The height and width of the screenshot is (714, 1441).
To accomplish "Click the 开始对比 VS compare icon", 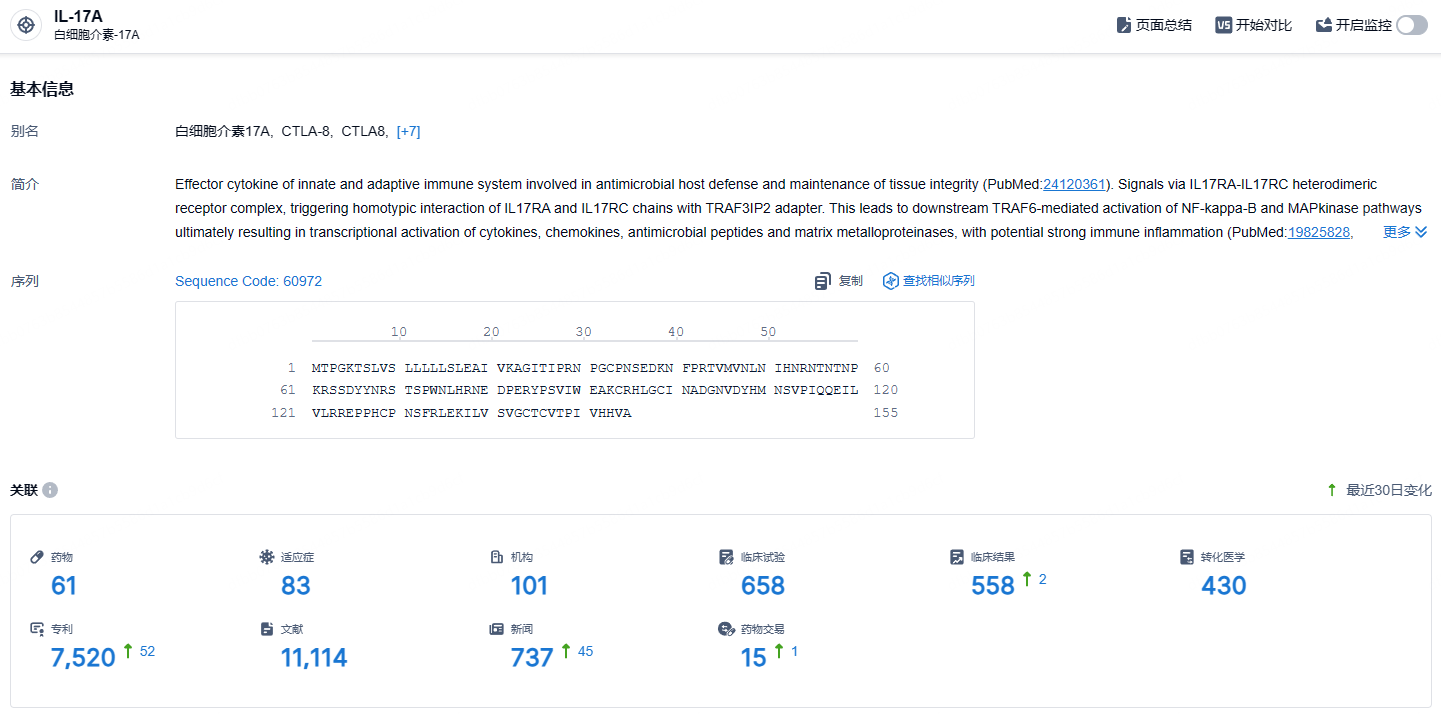I will pos(1223,25).
